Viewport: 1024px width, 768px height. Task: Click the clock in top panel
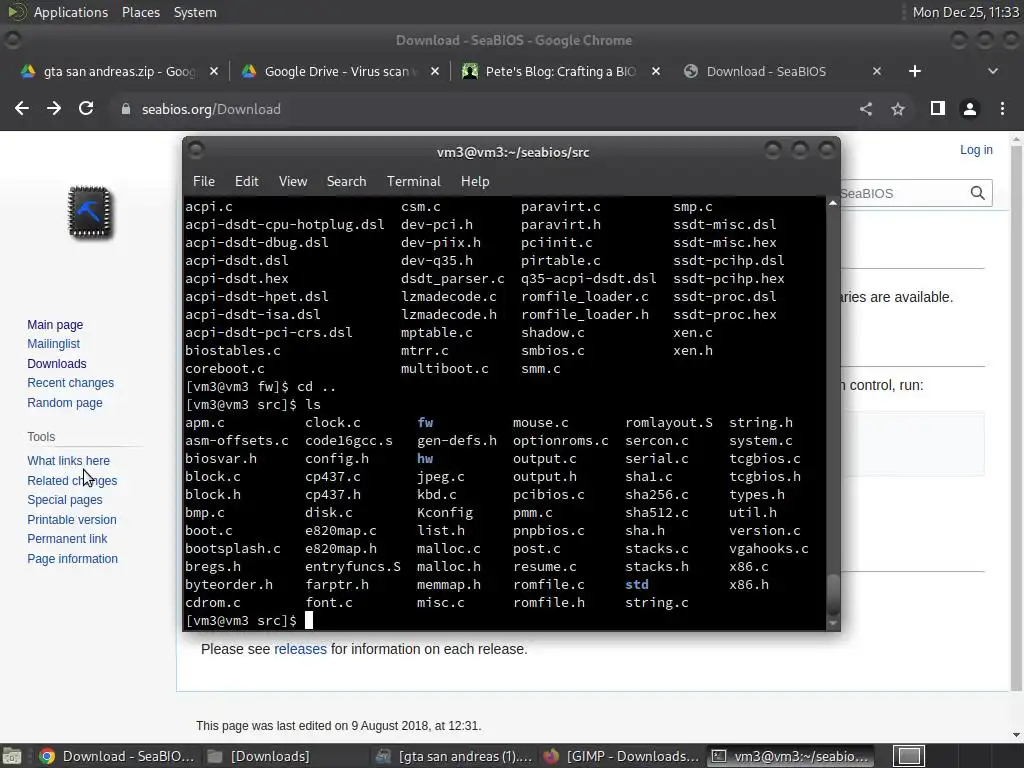[965, 12]
